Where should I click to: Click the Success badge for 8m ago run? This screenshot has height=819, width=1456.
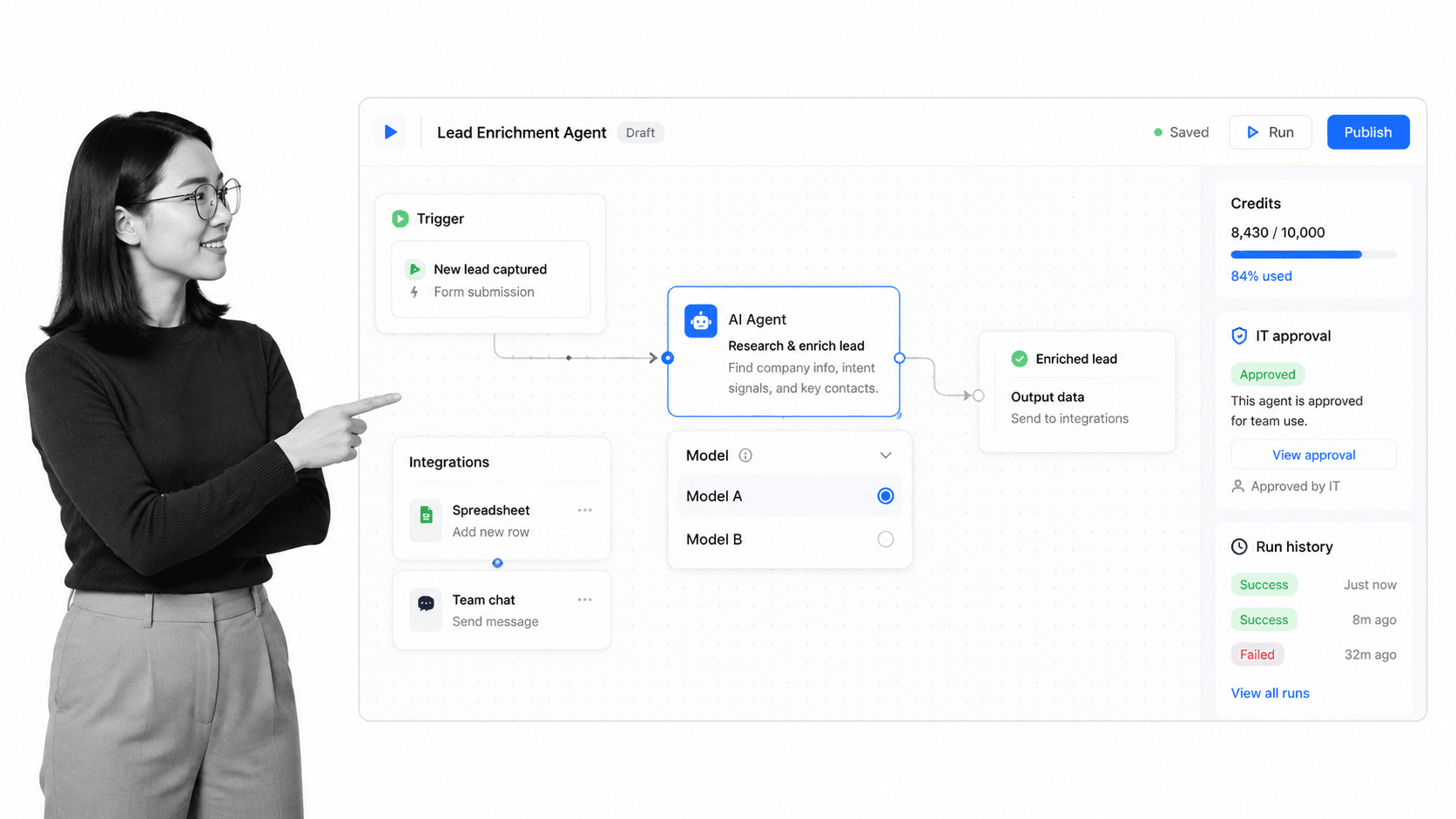1264,620
